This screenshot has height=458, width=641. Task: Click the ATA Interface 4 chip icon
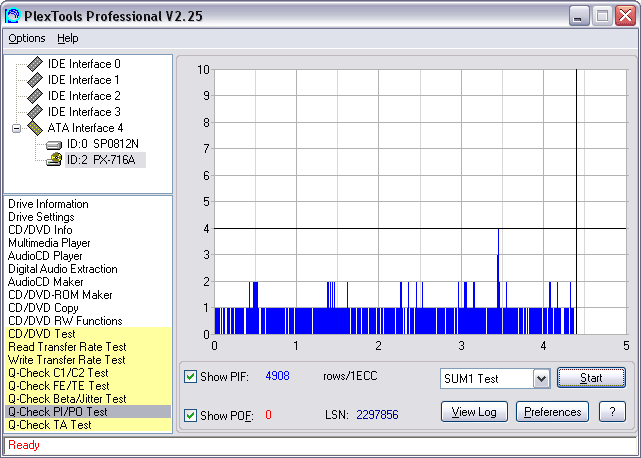pyautogui.click(x=35, y=128)
